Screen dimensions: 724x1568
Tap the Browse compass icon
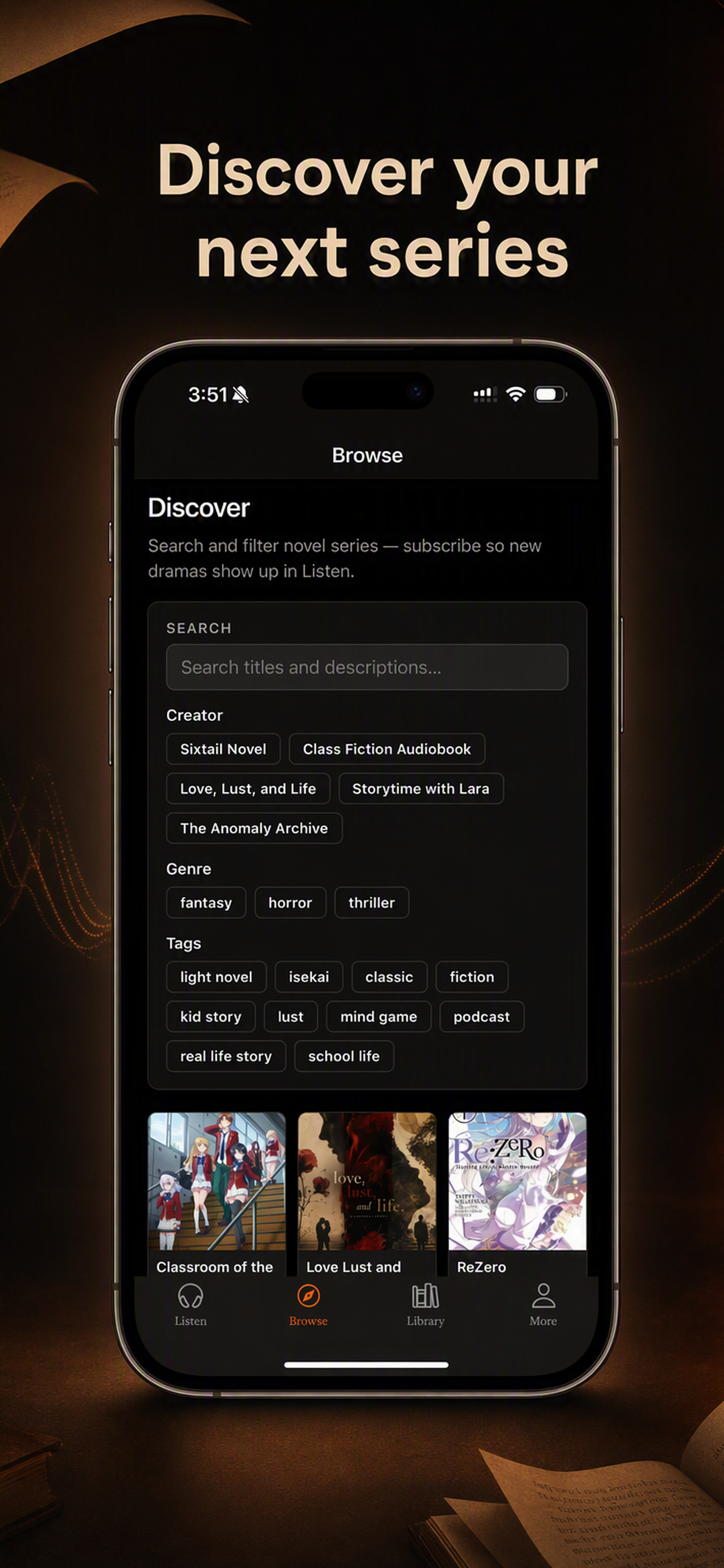click(308, 1296)
